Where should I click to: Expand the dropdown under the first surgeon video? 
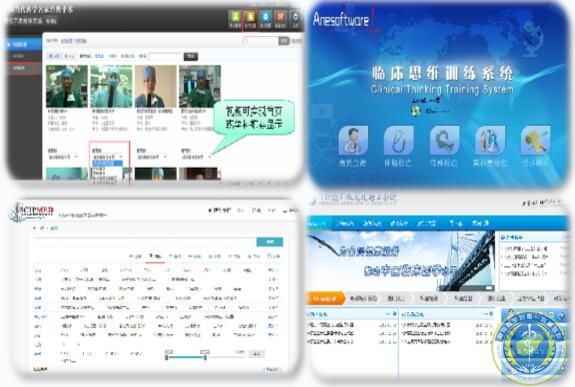pyautogui.click(x=63, y=157)
